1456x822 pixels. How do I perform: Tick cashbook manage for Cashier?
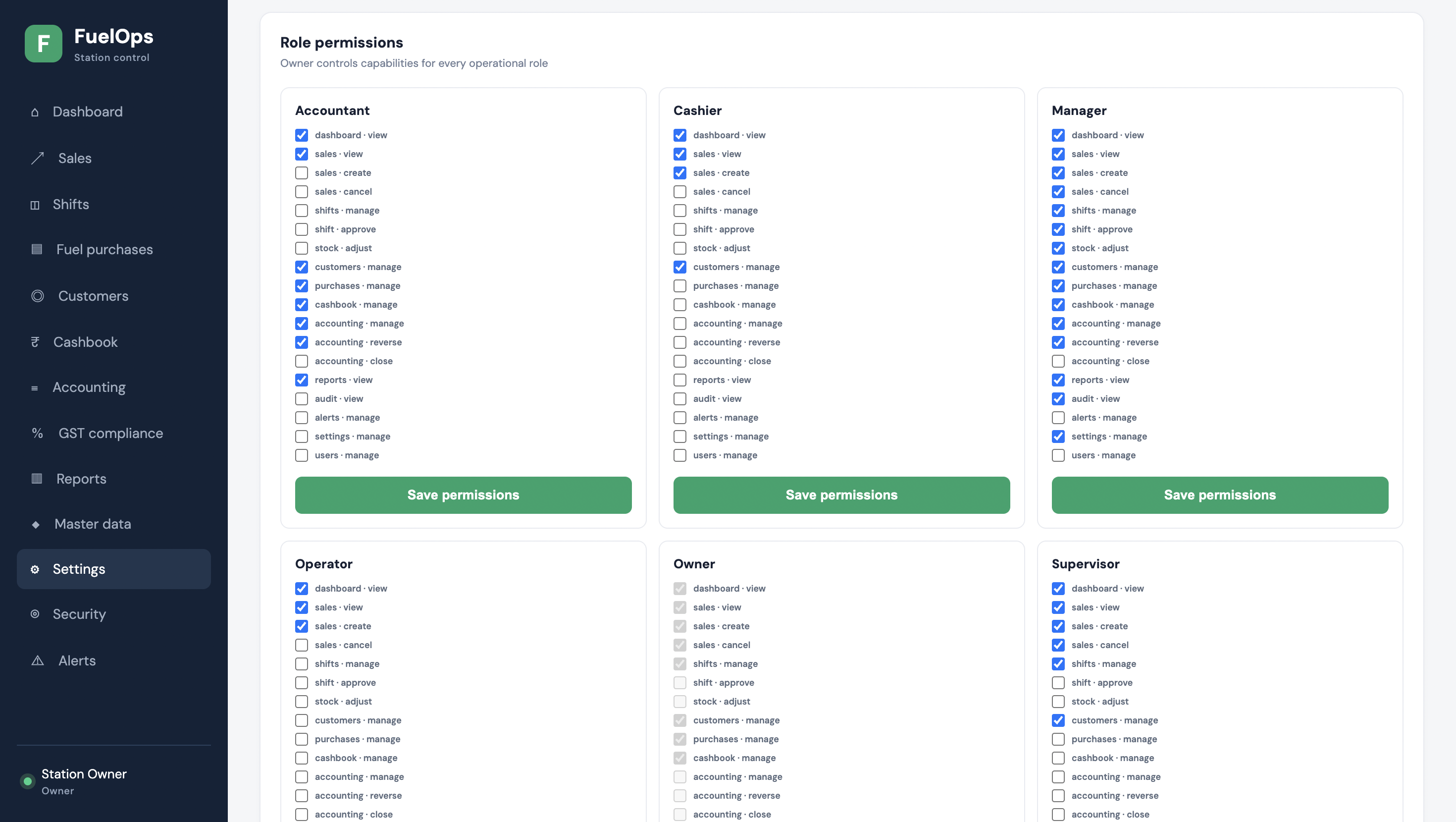pyautogui.click(x=680, y=305)
